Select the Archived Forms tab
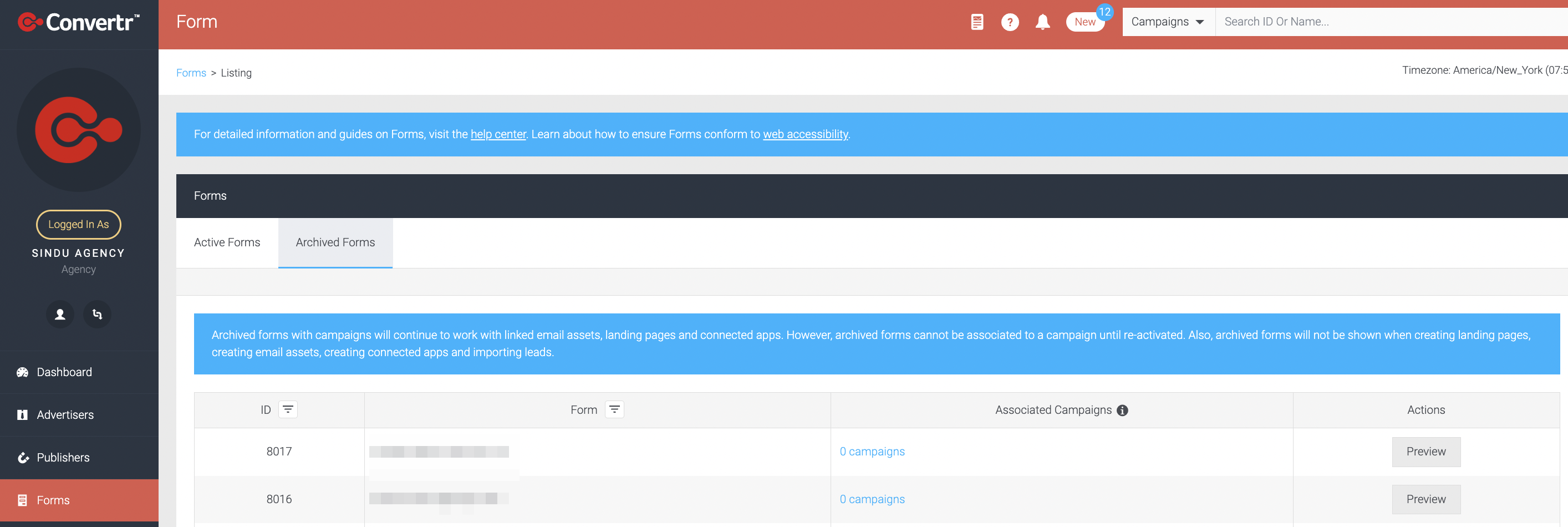The width and height of the screenshot is (1568, 527). tap(335, 242)
